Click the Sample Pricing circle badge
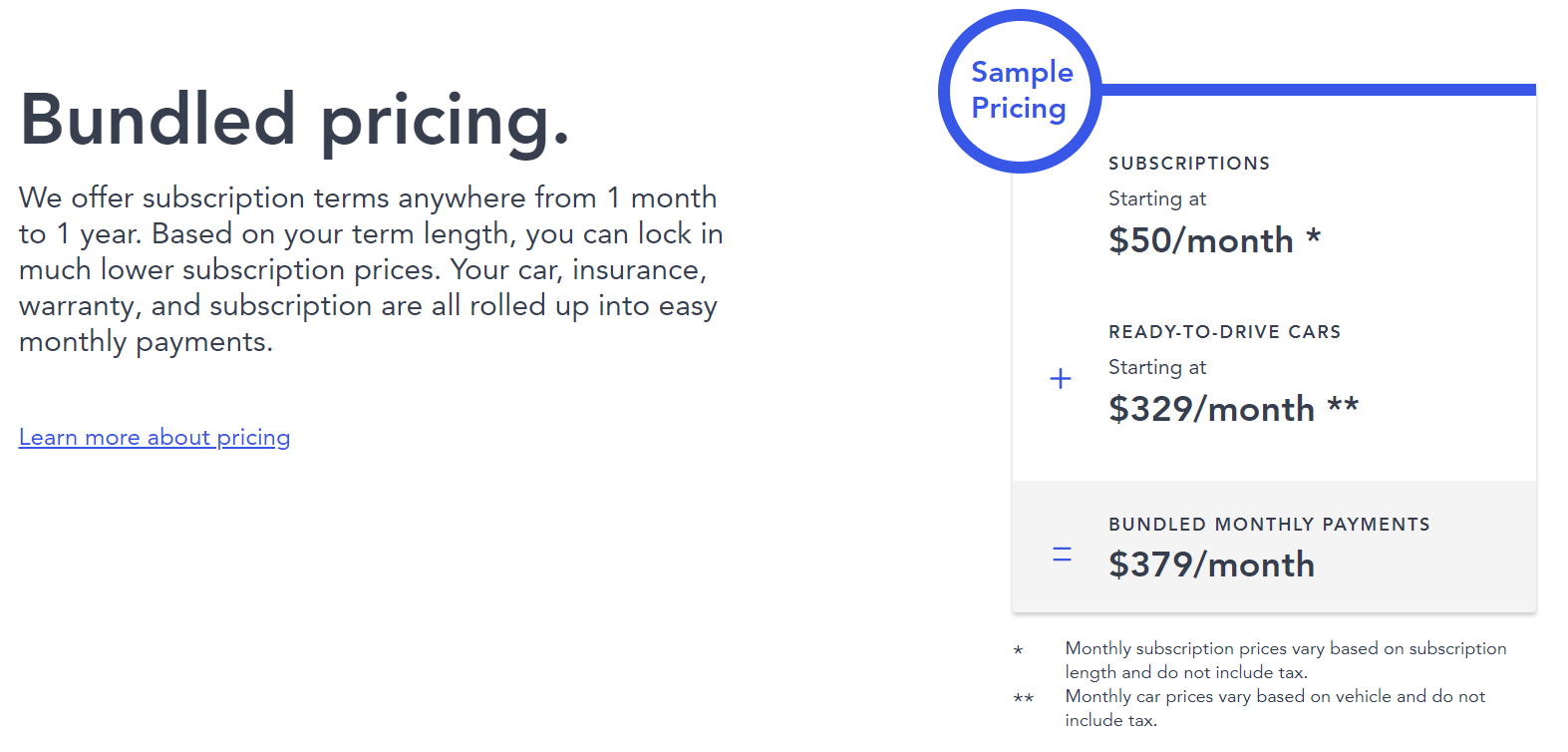The image size is (1568, 752). coord(1020,91)
